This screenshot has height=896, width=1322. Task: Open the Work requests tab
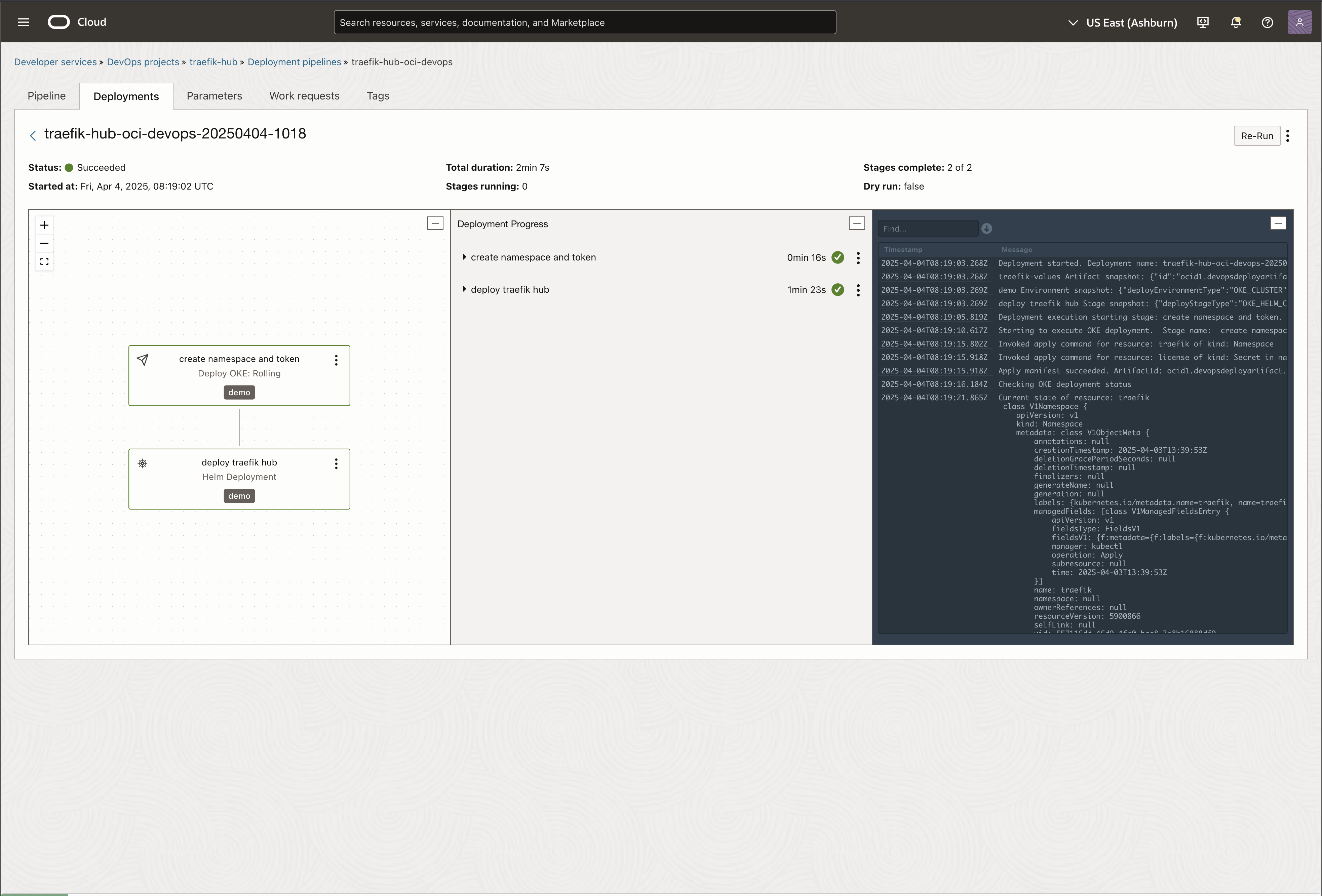[304, 95]
